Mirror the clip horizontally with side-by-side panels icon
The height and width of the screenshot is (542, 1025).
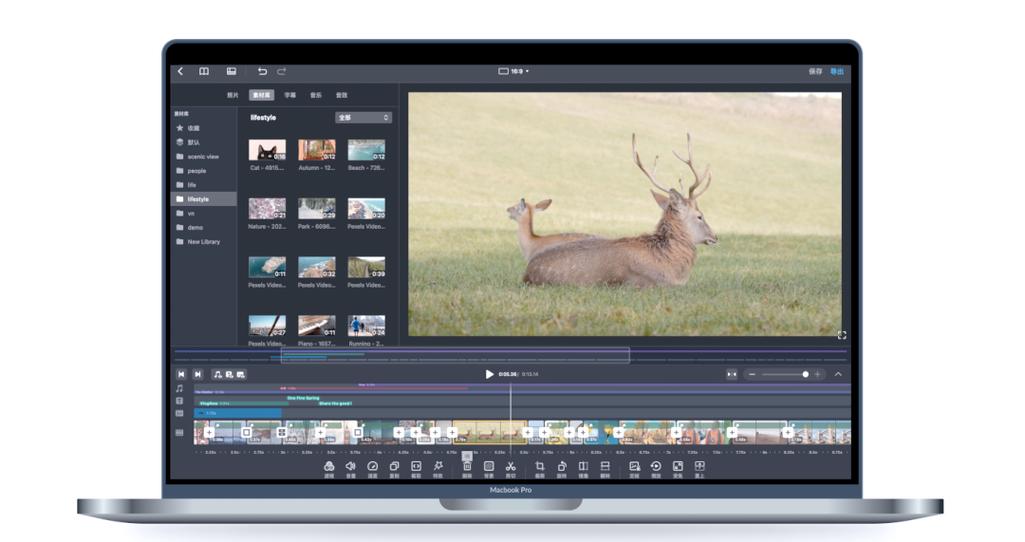point(583,466)
